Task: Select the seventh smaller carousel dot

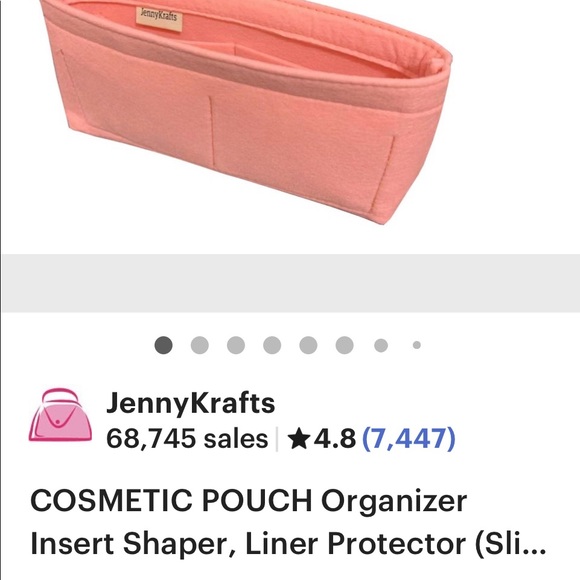Action: coord(381,345)
